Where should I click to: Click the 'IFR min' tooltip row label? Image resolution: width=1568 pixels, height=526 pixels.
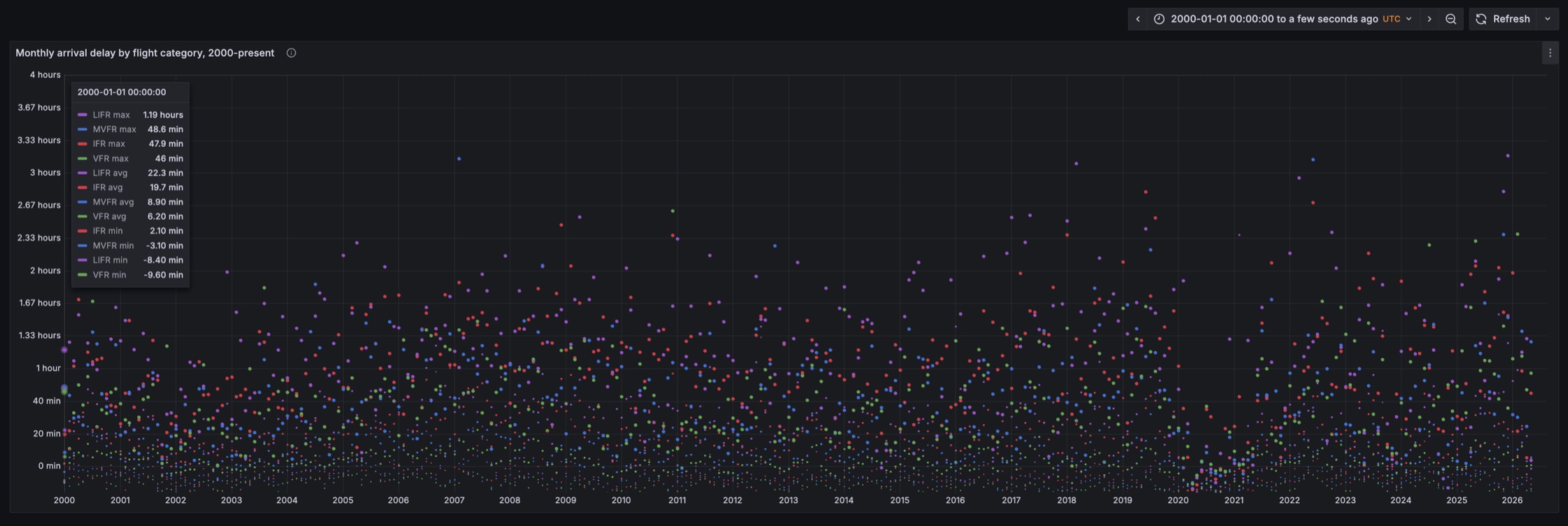point(108,231)
